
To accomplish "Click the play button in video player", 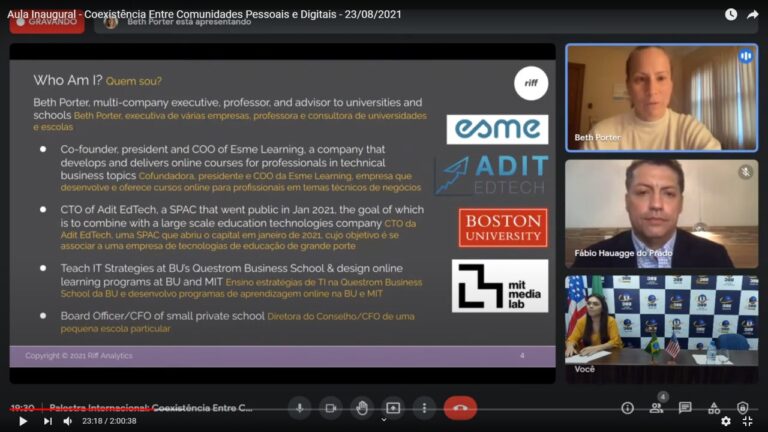I will tap(22, 421).
